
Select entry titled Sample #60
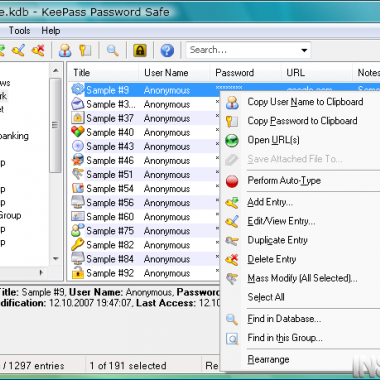point(110,217)
